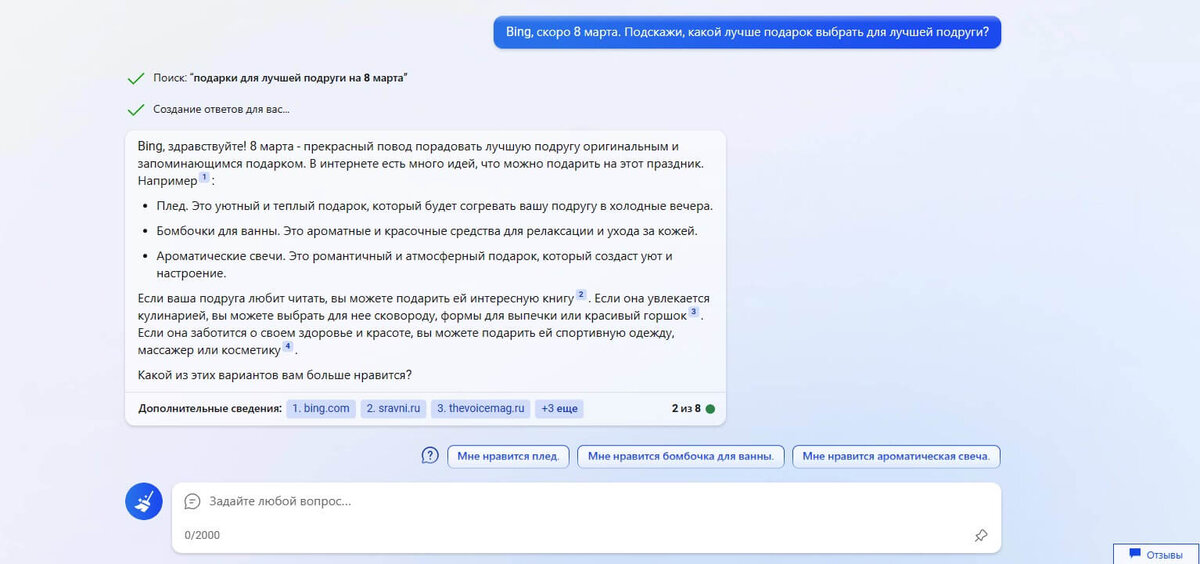Screen dimensions: 1200x564
Task: Open the '2. sravni.ru' source link
Action: pyautogui.click(x=393, y=409)
